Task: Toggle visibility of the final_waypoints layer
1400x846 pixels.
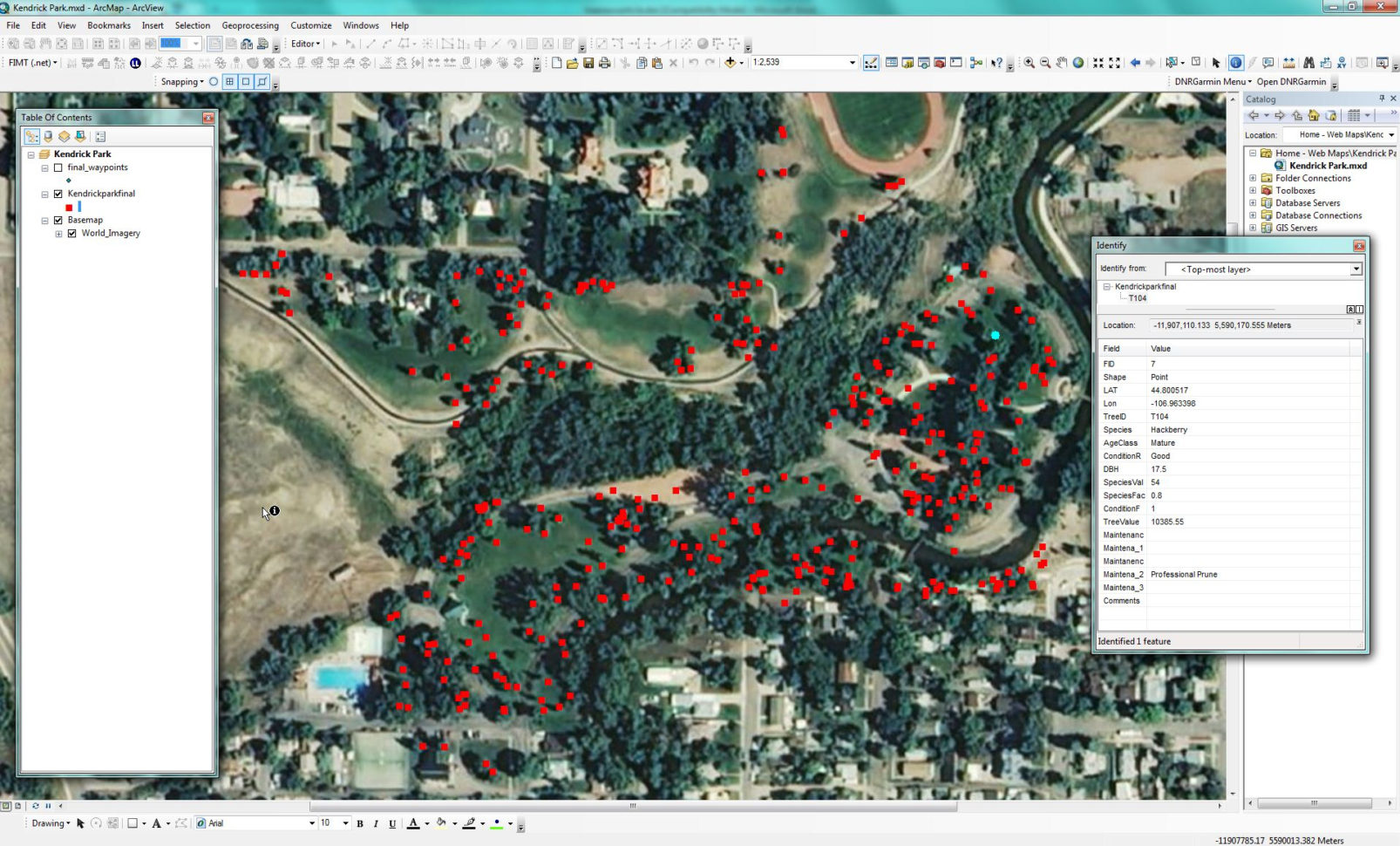Action: 58,167
